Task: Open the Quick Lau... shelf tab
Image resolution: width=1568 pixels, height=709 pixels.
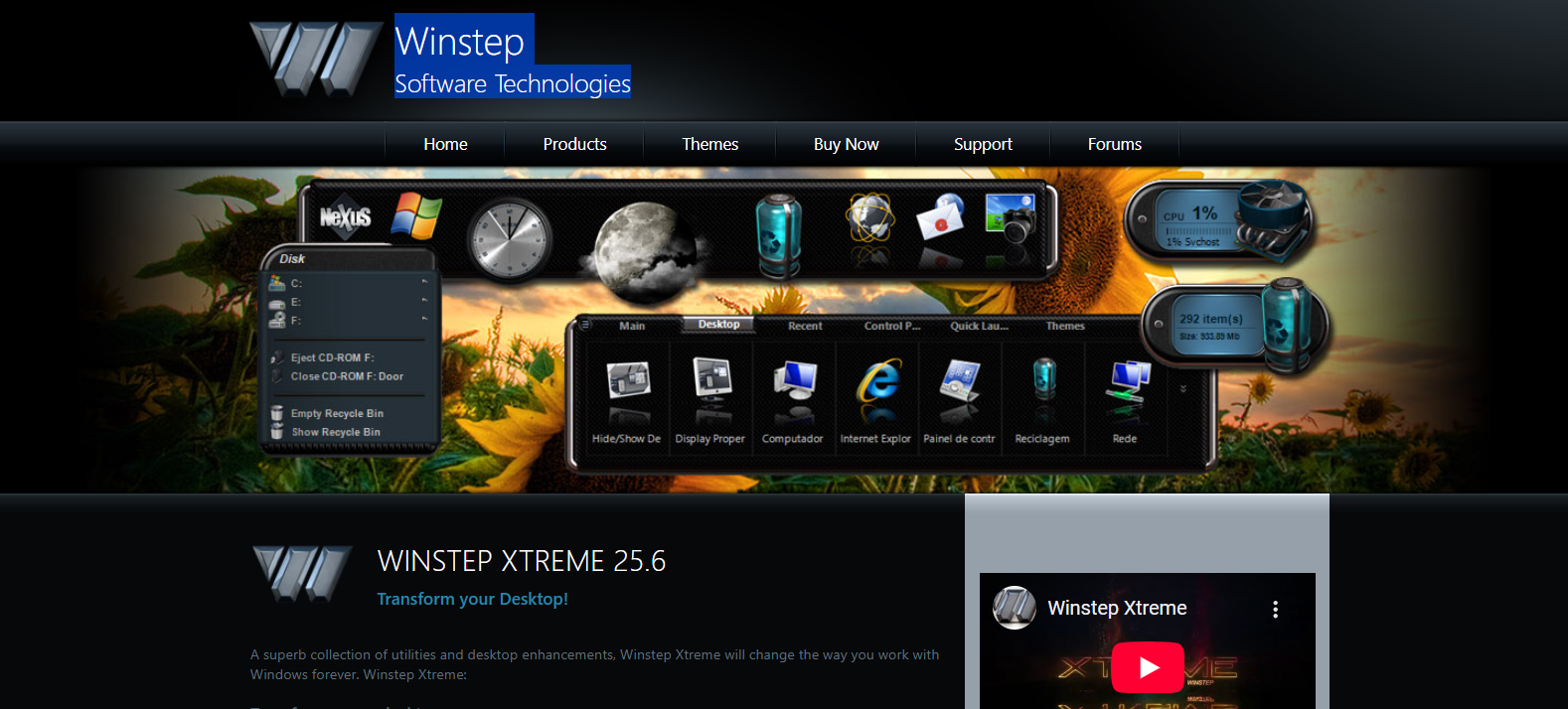Action: (979, 326)
